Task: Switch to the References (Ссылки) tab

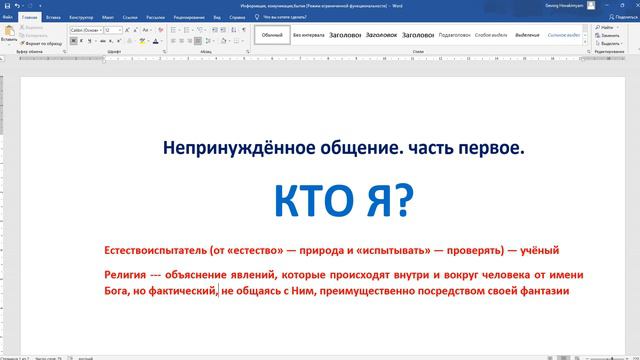Action: point(130,18)
